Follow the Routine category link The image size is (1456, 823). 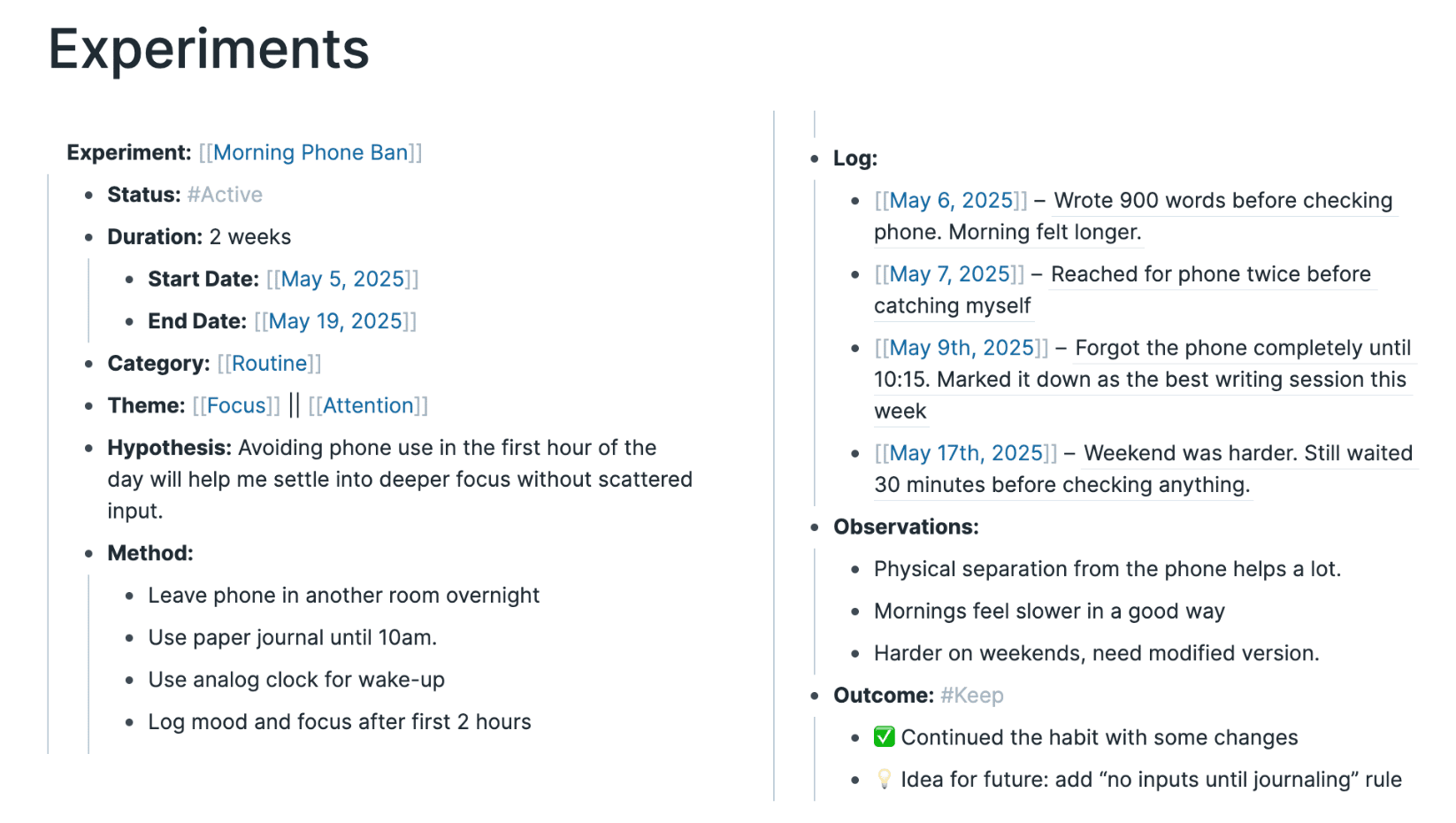tap(269, 363)
